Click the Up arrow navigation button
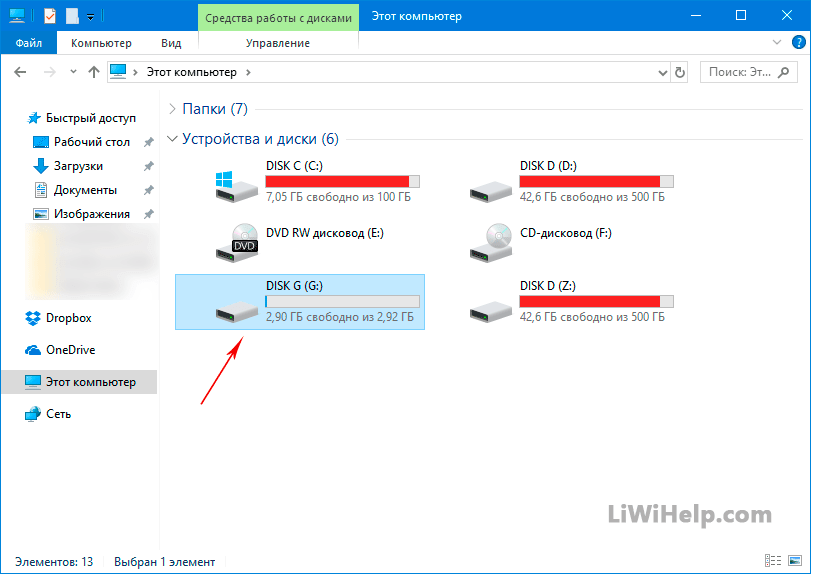Viewport: 819px width, 574px height. [94, 72]
